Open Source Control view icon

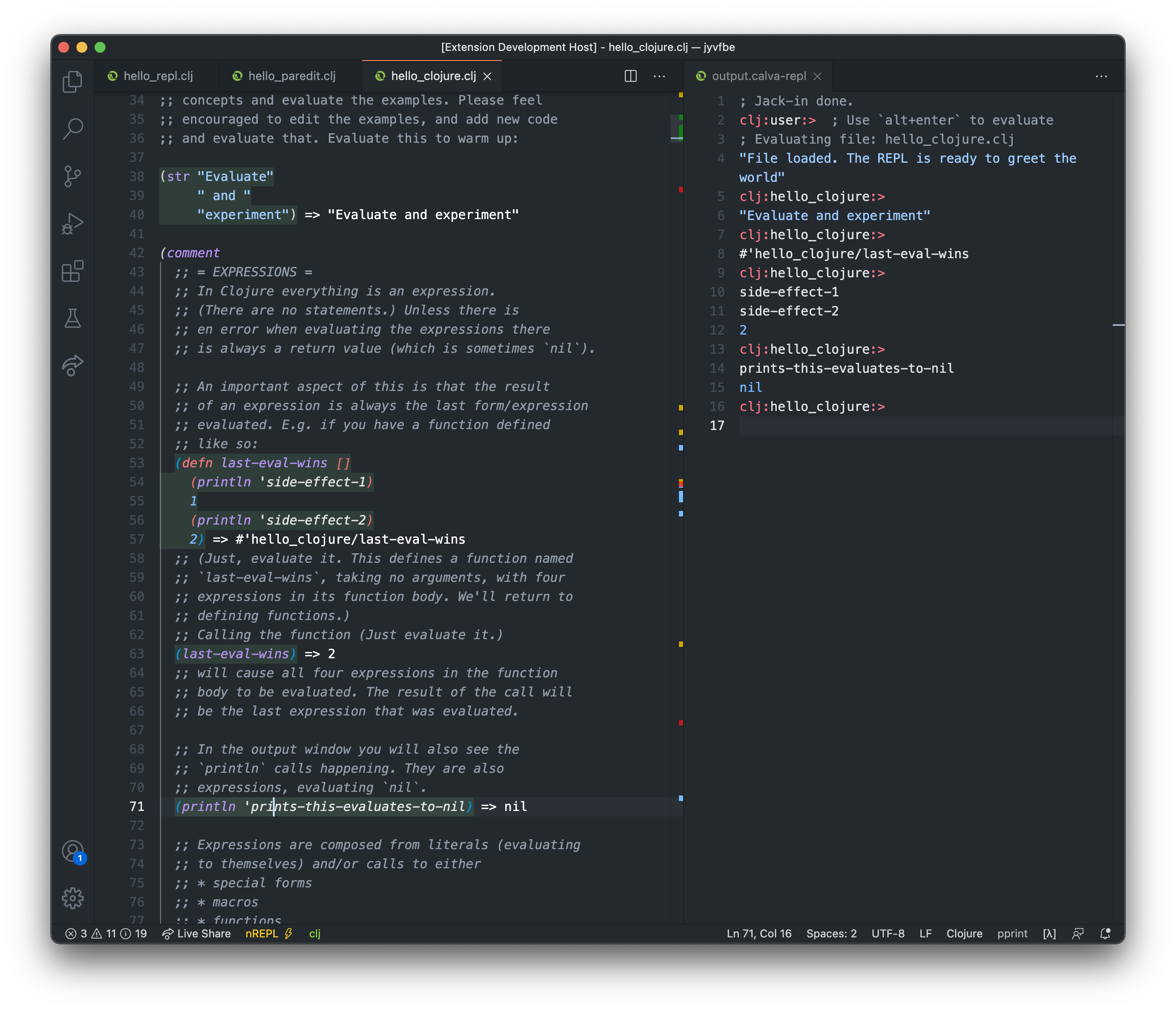pyautogui.click(x=73, y=176)
